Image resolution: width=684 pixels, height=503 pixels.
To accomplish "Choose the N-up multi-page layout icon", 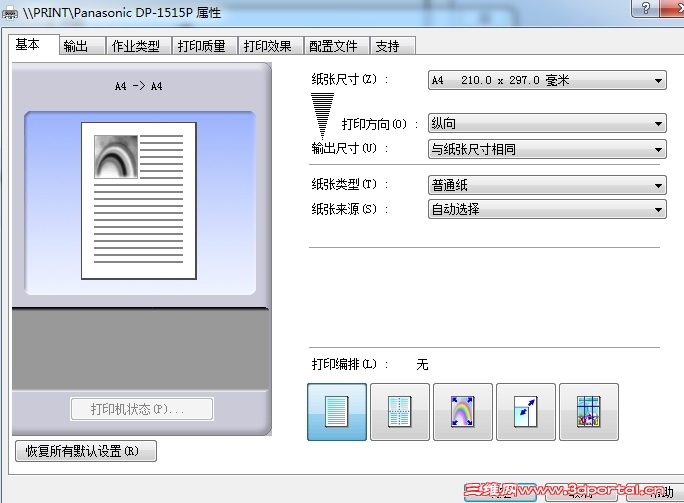I will coord(400,412).
